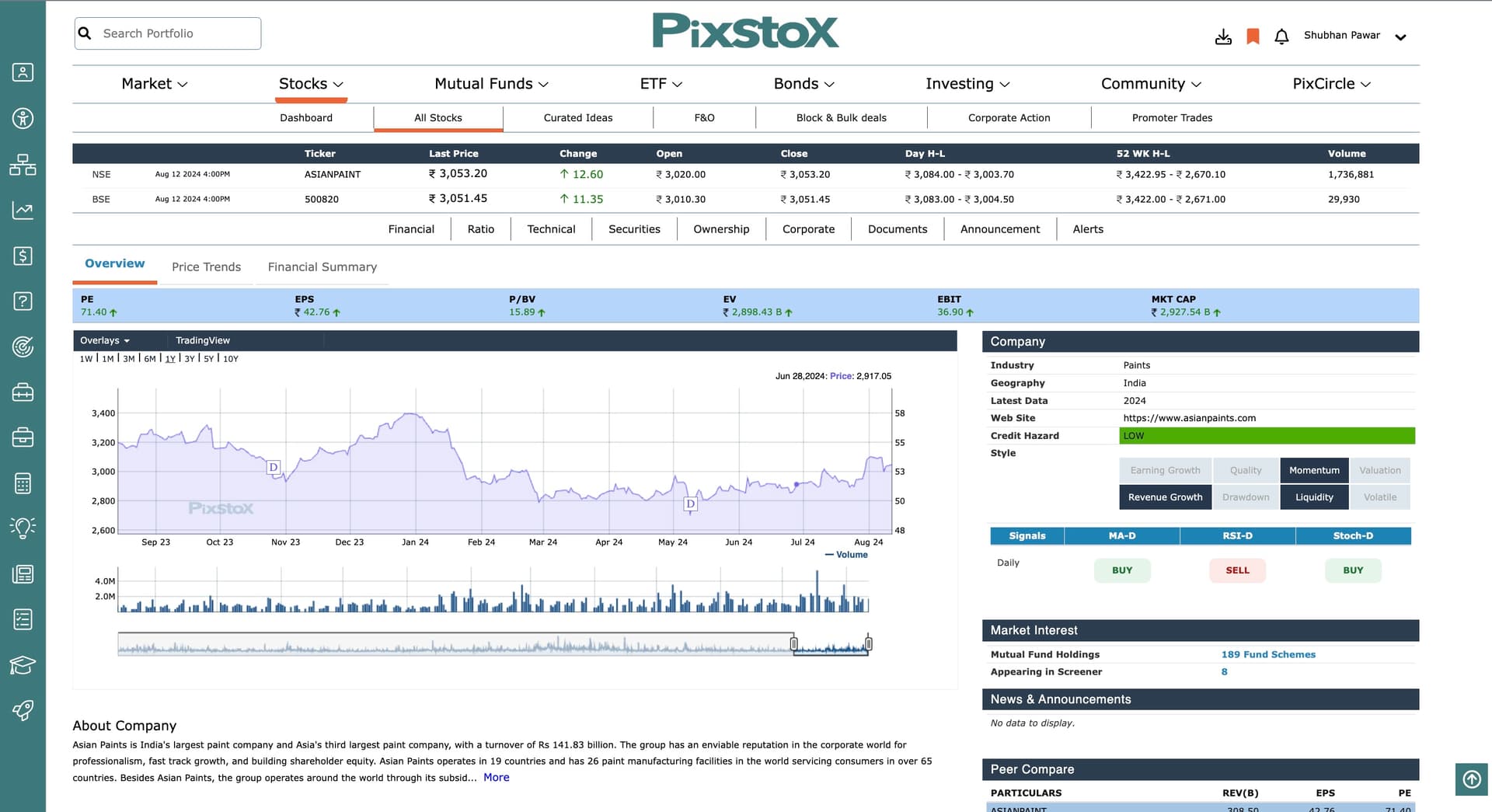1492x812 pixels.
Task: Open the briefcase portfolio sidebar icon
Action: point(23,437)
